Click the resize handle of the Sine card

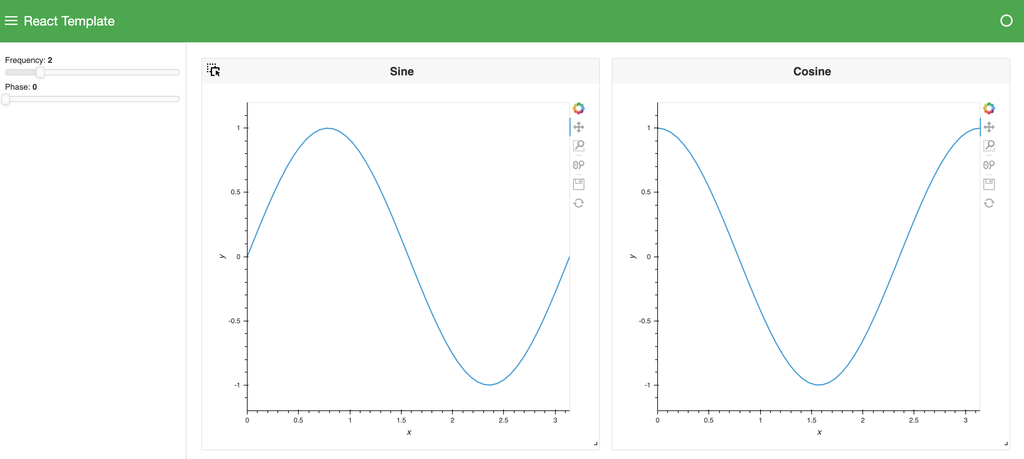[x=595, y=444]
